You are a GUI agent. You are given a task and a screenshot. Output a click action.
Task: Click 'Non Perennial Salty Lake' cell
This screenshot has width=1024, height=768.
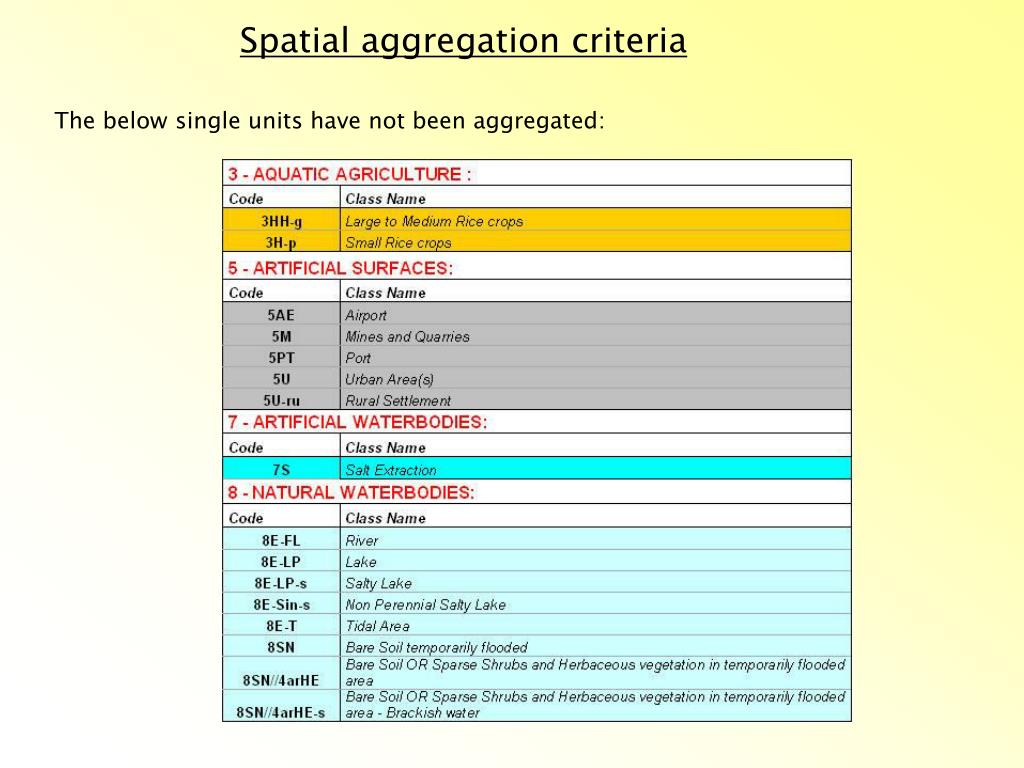[x=596, y=605]
